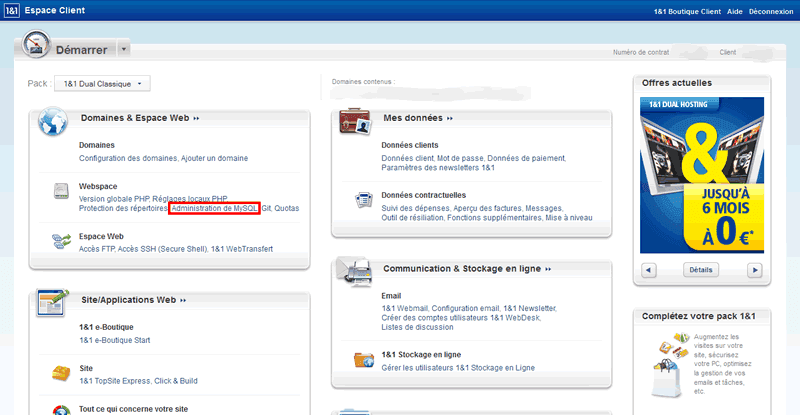Screen dimensions: 800x415
Task: Expand Domaines & Espace Web section arrow
Action: [196, 118]
